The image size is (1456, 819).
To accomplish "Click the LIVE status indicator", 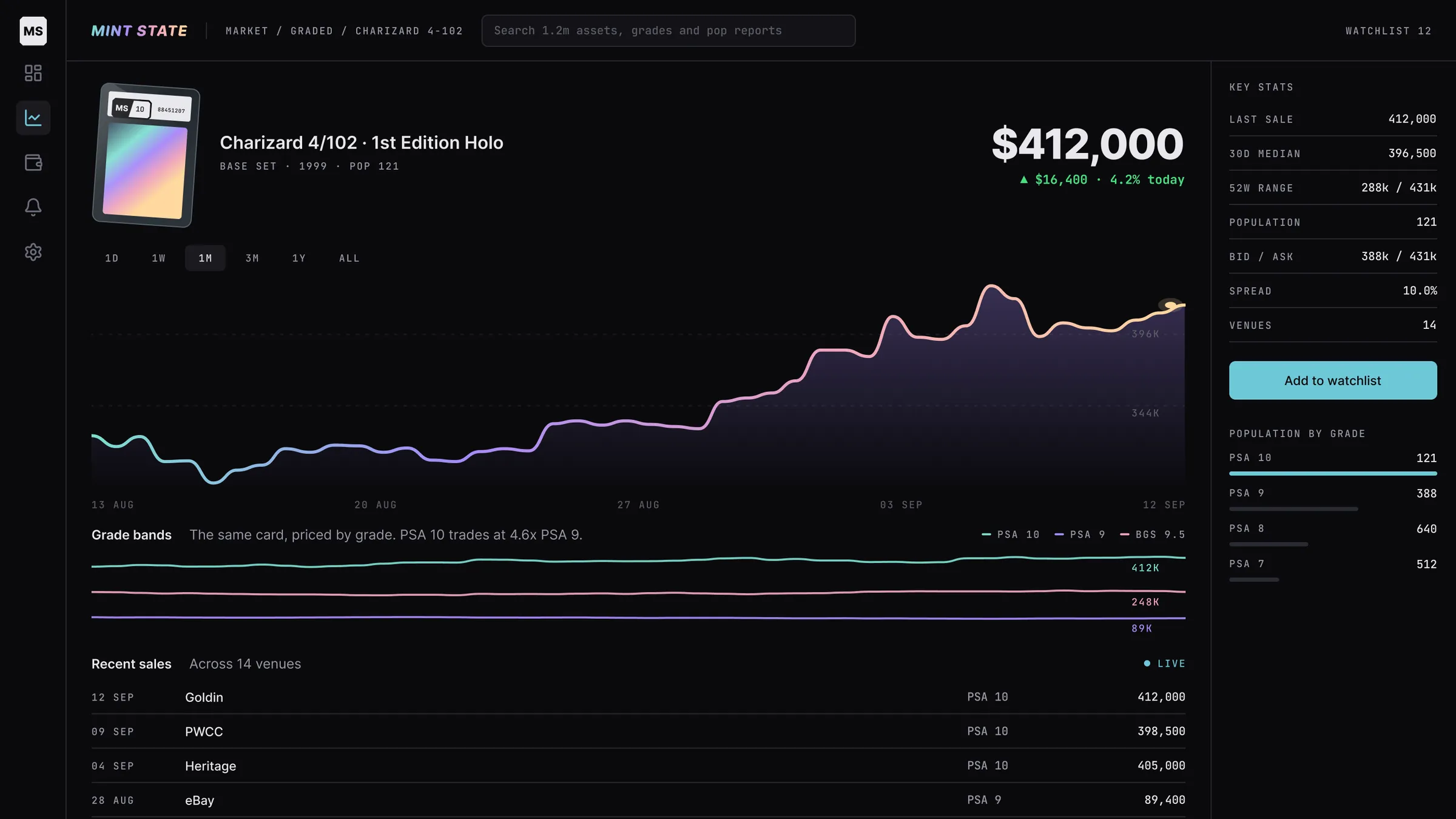I will pyautogui.click(x=1164, y=664).
